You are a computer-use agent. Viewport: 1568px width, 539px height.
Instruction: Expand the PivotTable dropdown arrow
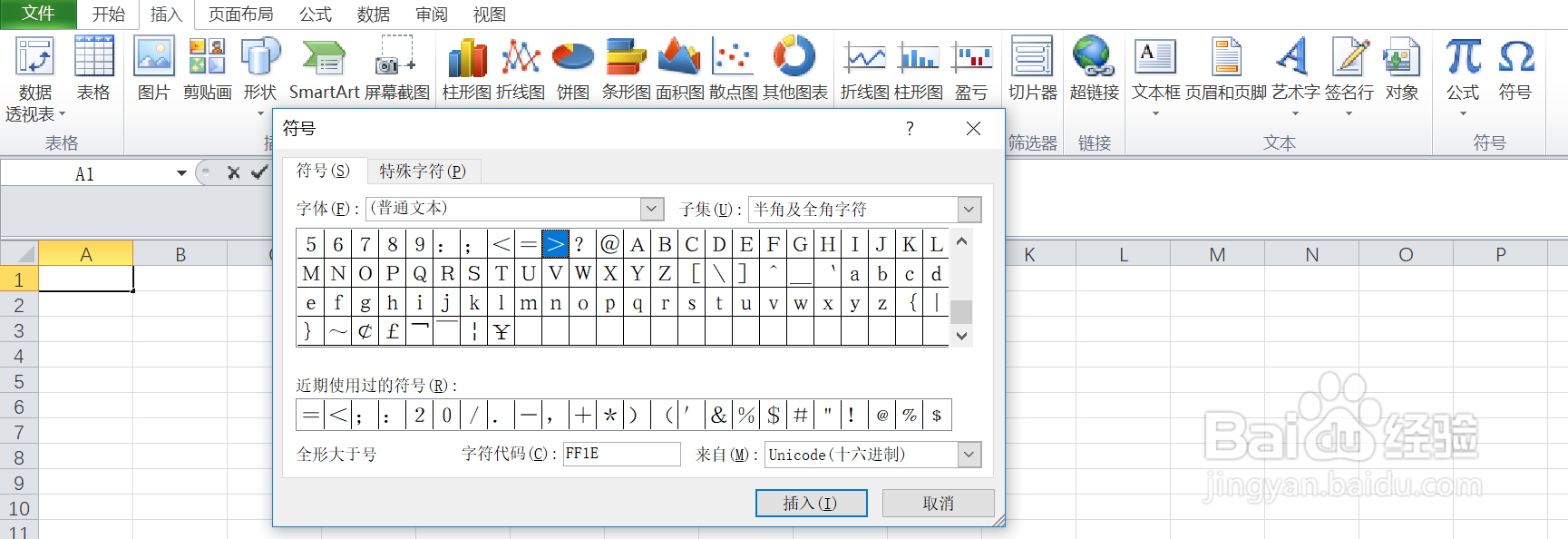click(x=62, y=114)
